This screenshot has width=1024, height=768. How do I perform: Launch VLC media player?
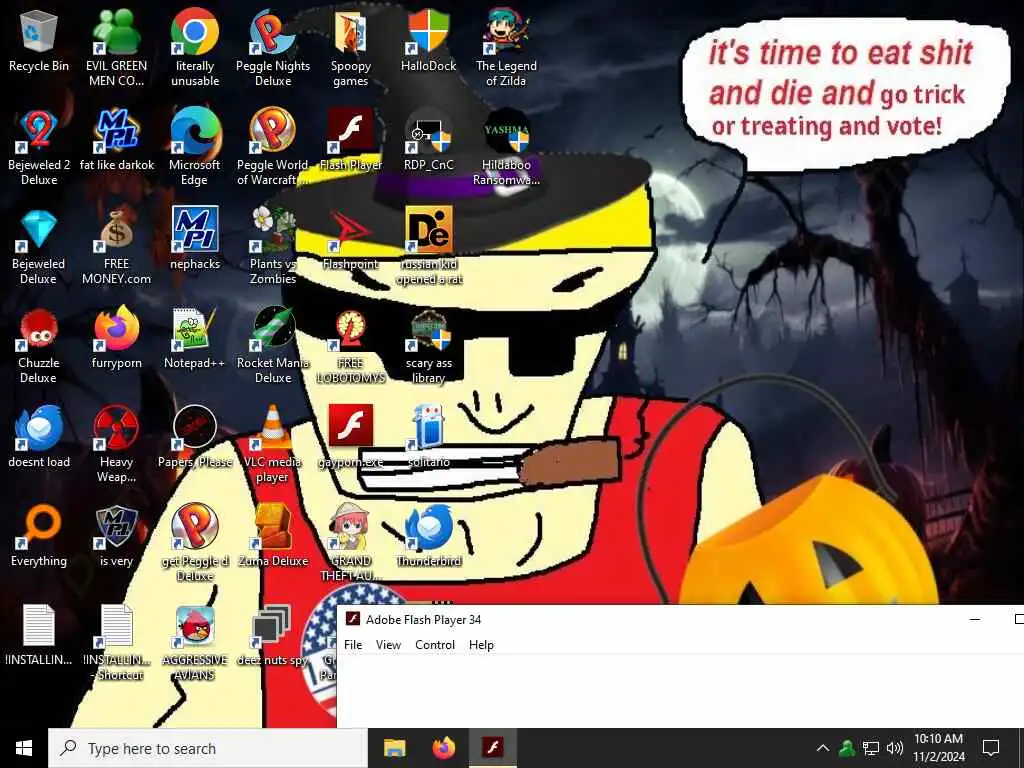click(273, 444)
